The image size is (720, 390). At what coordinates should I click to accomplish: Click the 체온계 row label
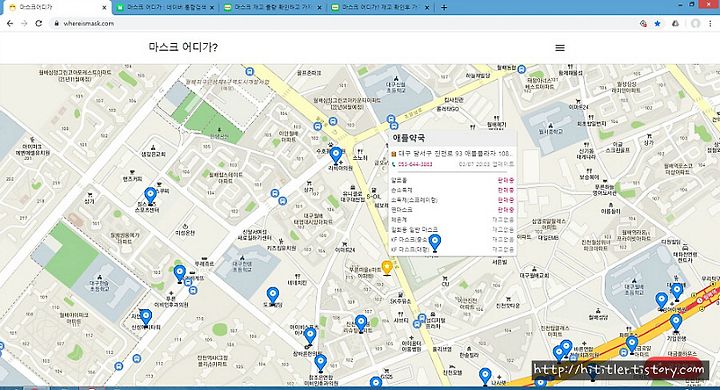point(399,220)
